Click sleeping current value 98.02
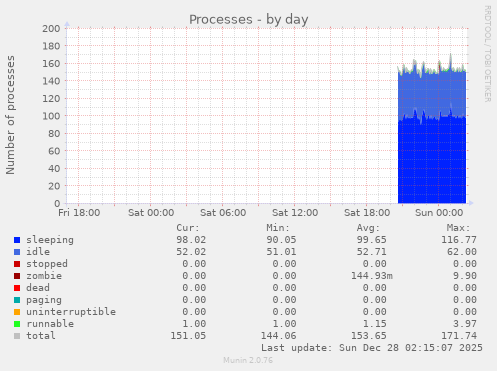The height and width of the screenshot is (371, 497). (191, 240)
